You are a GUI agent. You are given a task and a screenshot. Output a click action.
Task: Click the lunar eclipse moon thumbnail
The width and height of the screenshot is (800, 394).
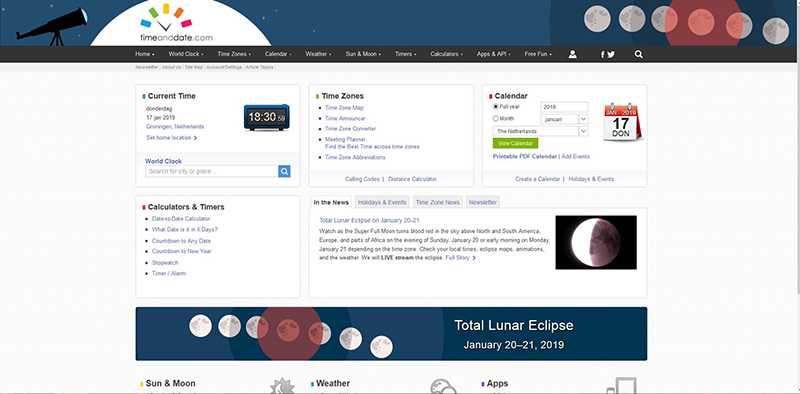(596, 242)
